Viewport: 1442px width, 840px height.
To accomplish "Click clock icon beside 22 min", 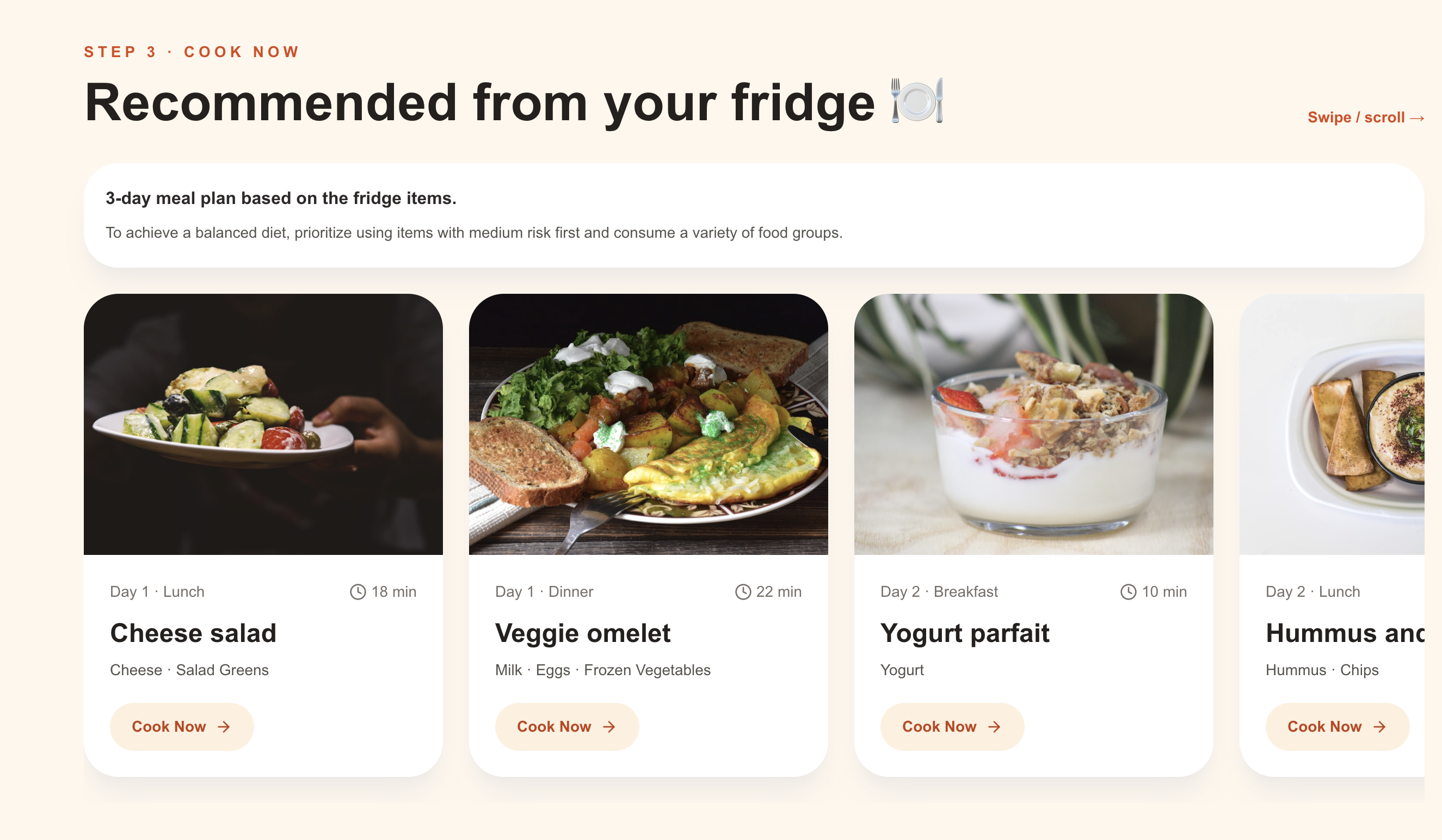I will pyautogui.click(x=743, y=592).
